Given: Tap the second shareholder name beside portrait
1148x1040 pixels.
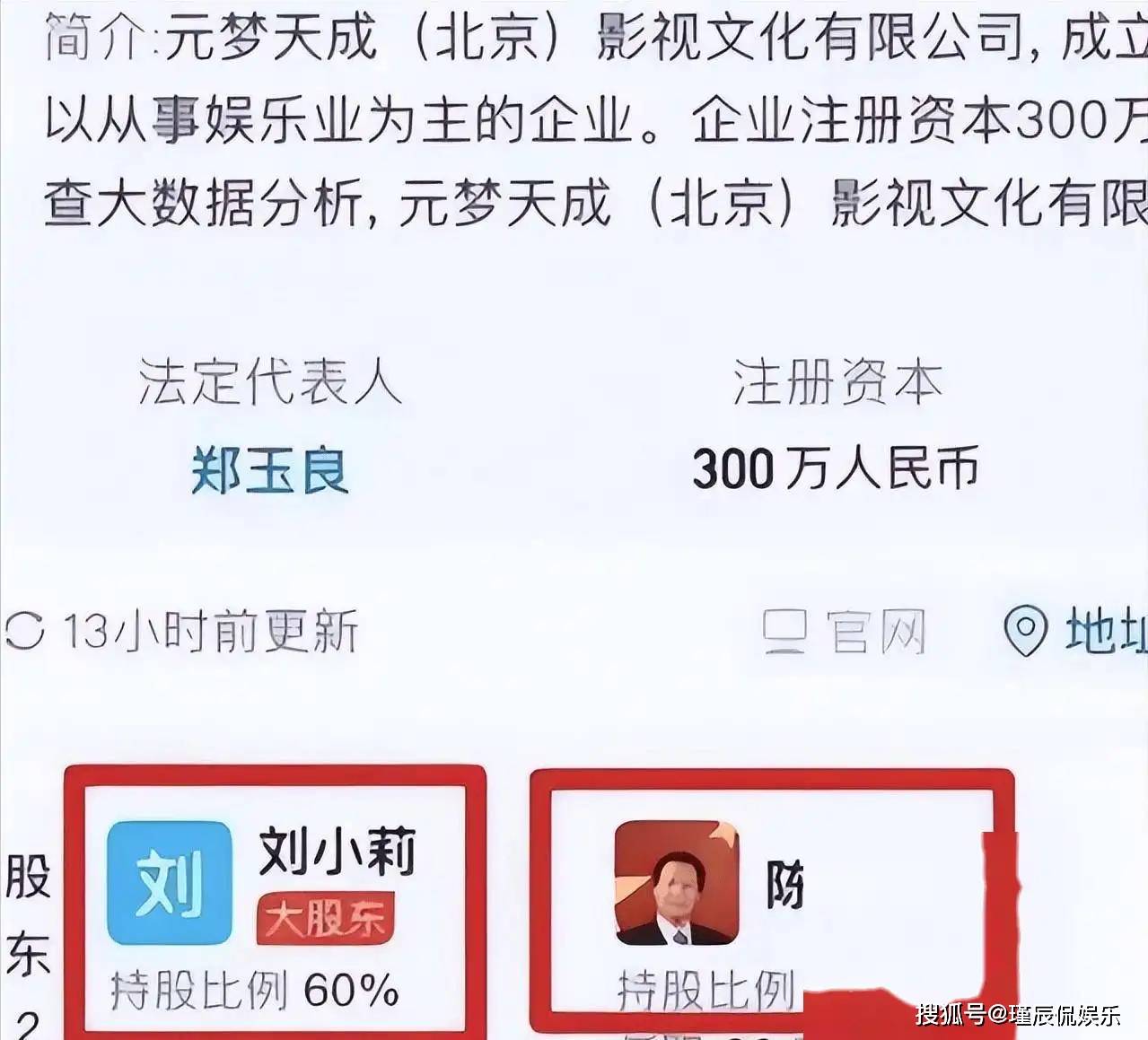Looking at the screenshot, I should pos(784,885).
